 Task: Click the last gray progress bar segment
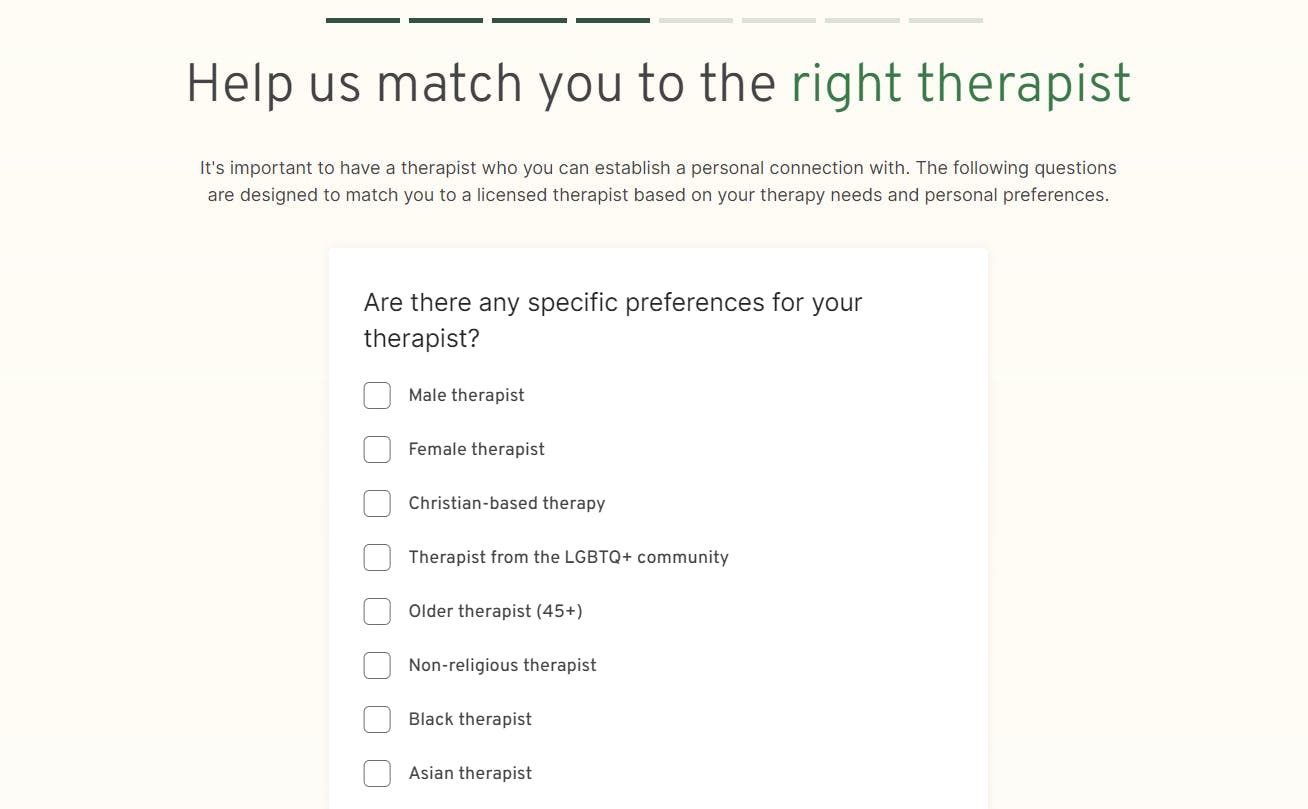coord(945,18)
